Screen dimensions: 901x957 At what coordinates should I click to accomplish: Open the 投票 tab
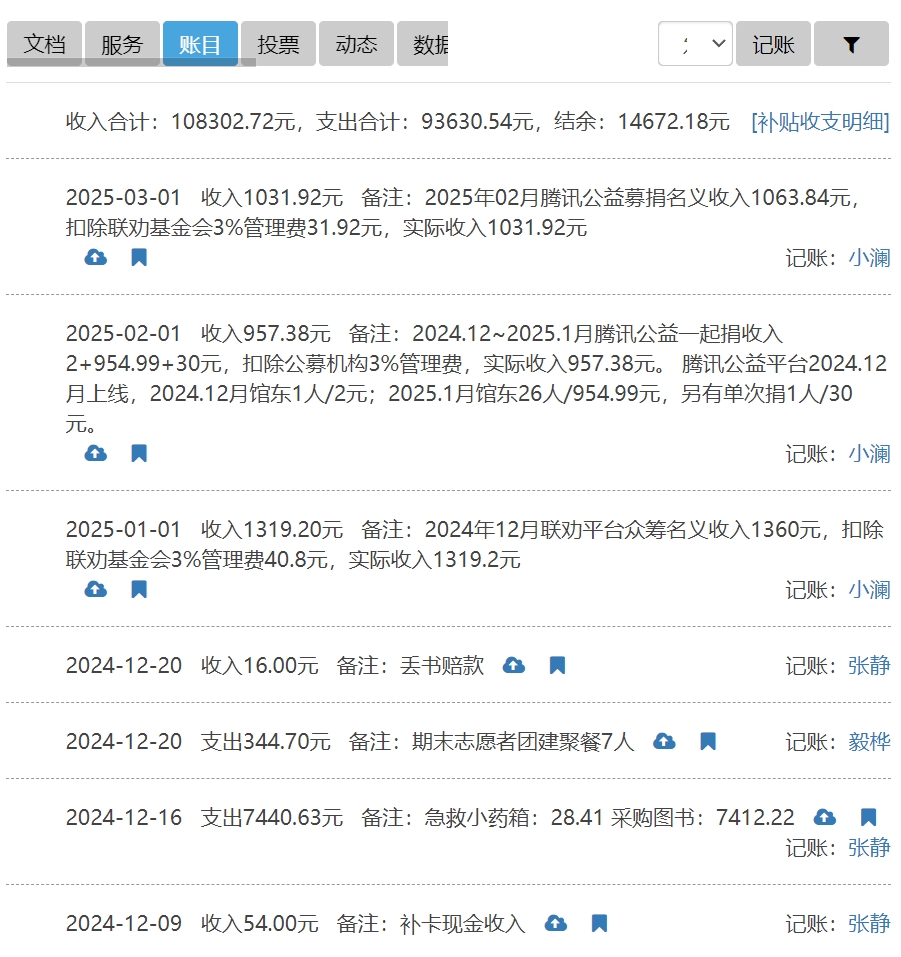coord(278,44)
